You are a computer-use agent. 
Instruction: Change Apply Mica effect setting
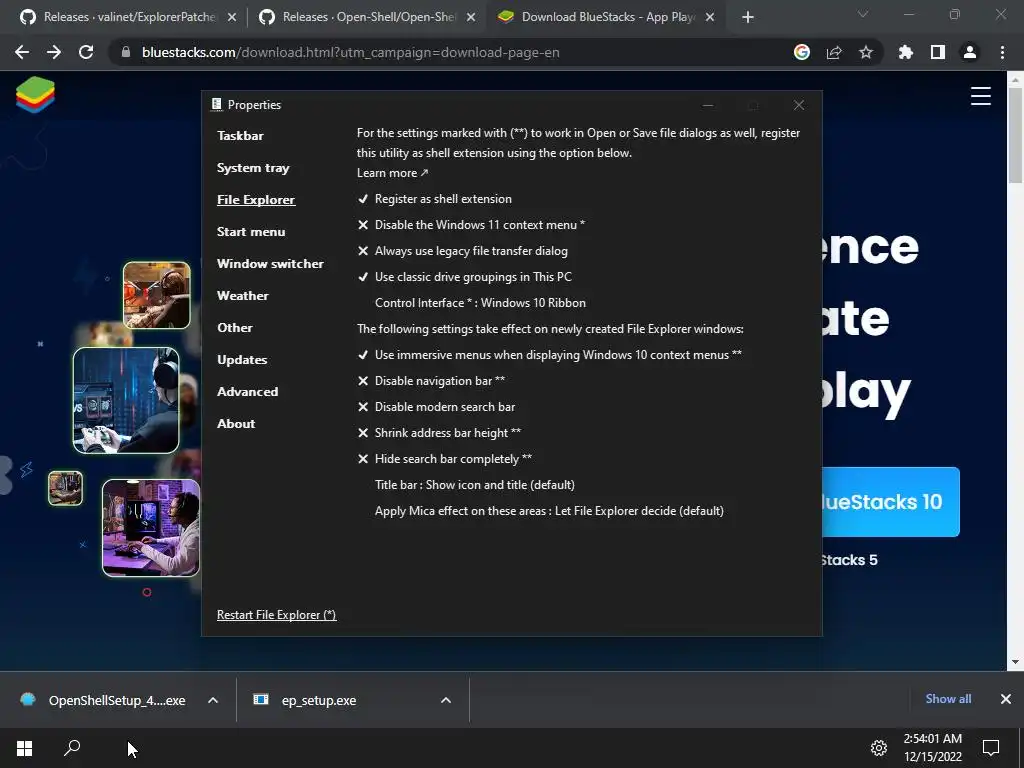[549, 511]
